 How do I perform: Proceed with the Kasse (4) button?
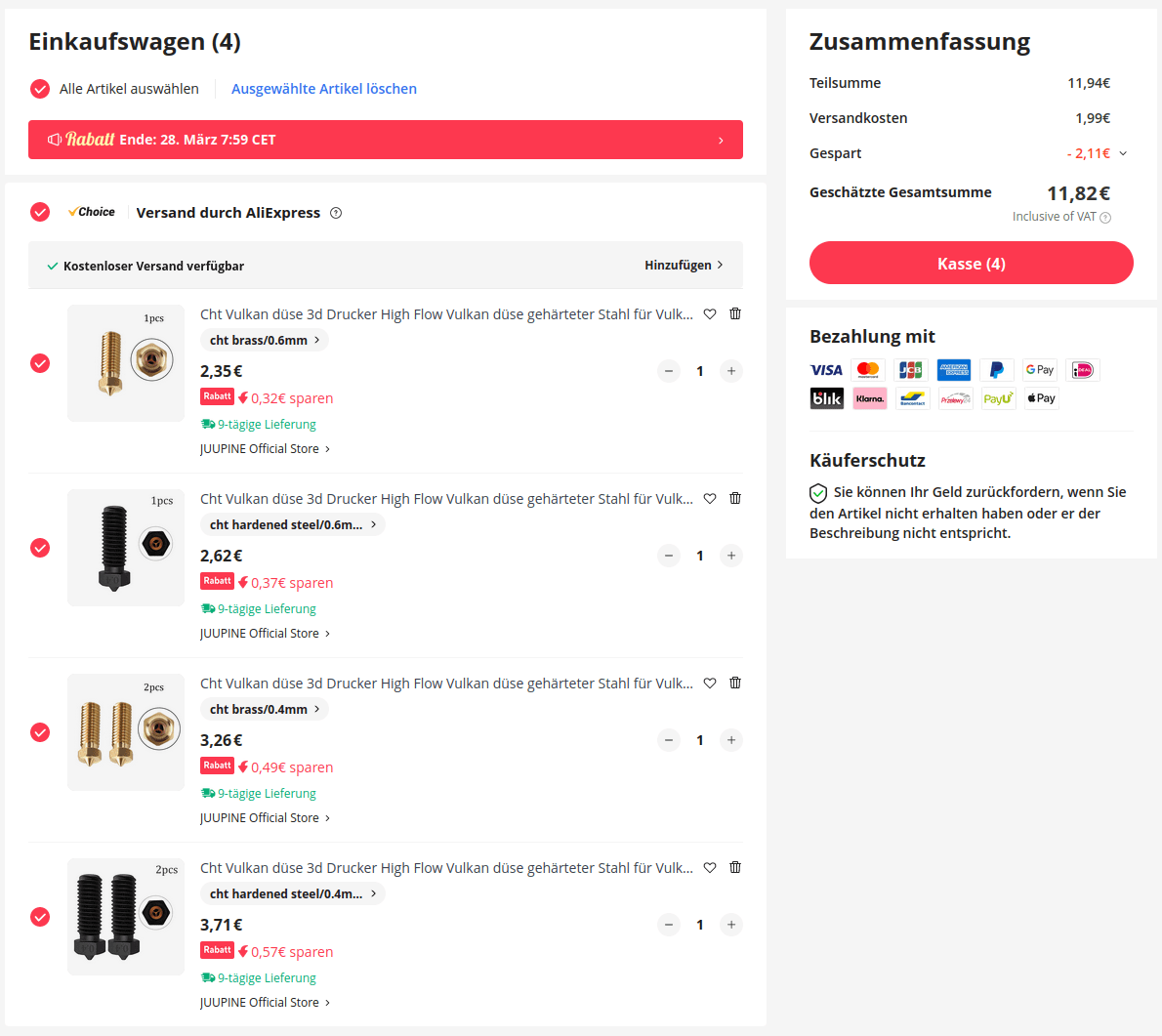pos(971,264)
